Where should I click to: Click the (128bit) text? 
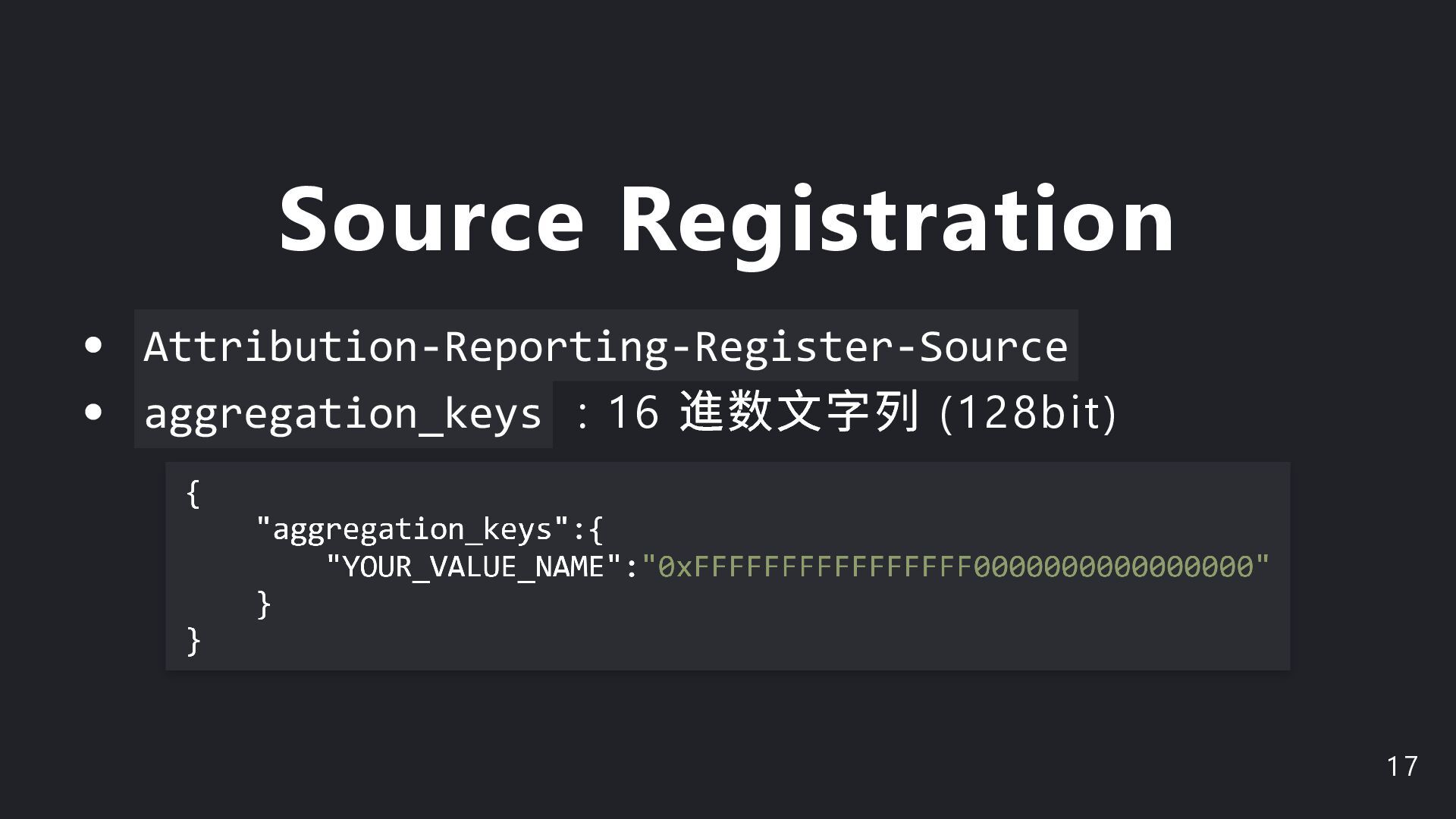click(x=1028, y=413)
